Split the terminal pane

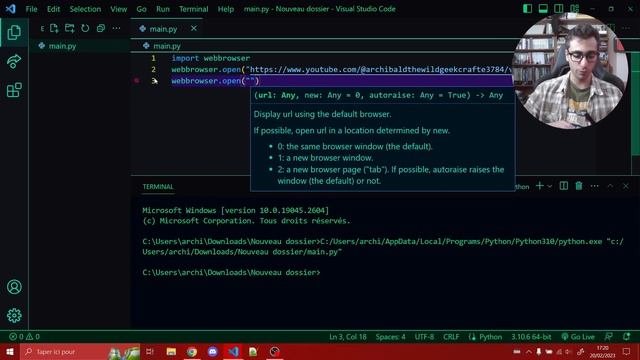[564, 186]
